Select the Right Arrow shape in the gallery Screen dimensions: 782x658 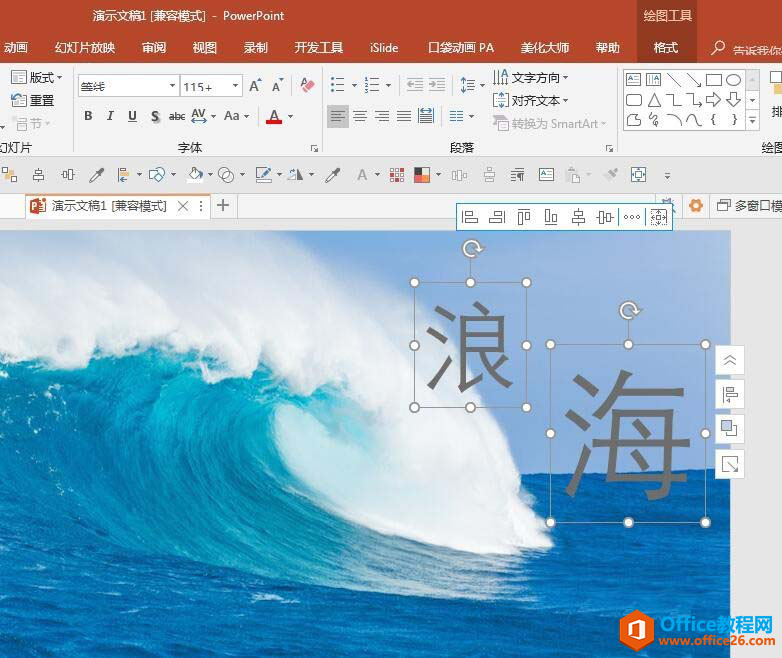click(x=713, y=100)
